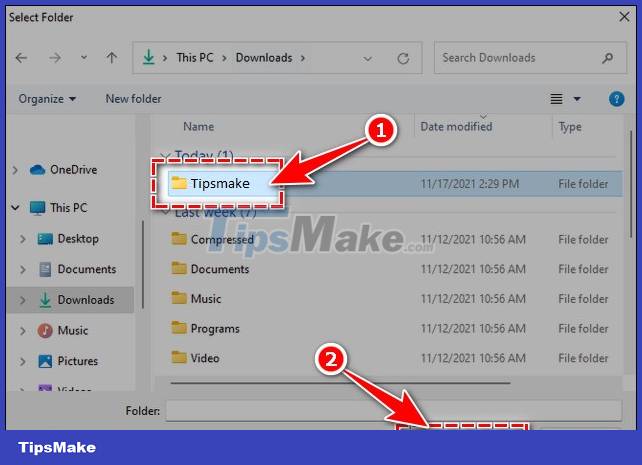Image resolution: width=642 pixels, height=465 pixels.
Task: Select the Programs folder
Action: (215, 329)
